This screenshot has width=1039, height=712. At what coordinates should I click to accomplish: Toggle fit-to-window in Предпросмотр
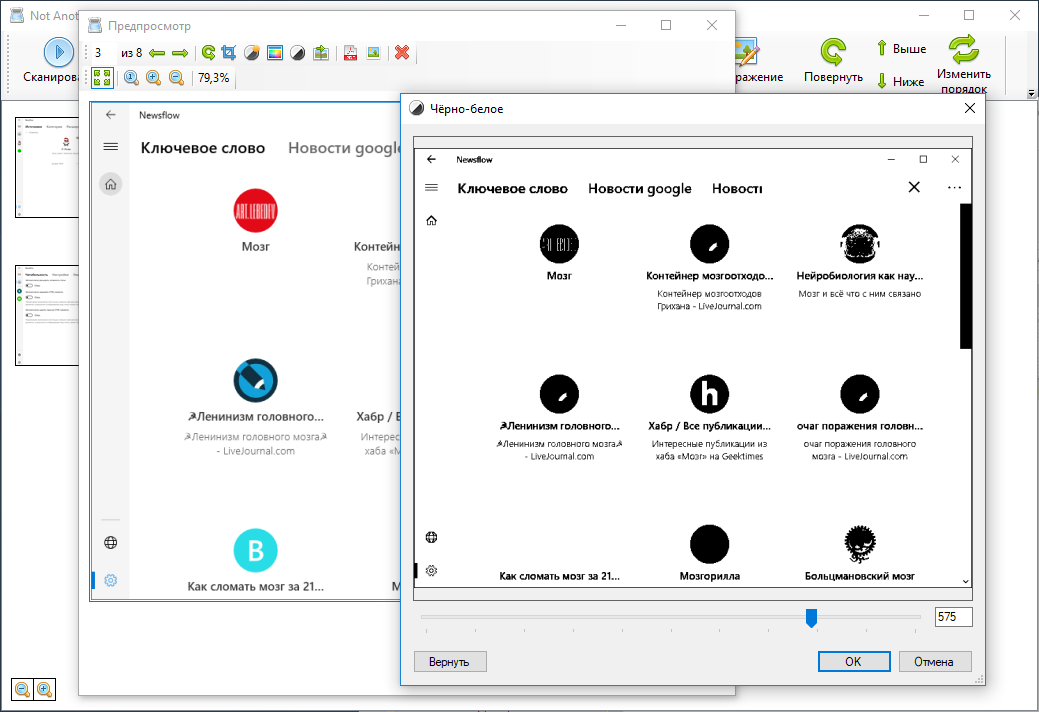(102, 77)
